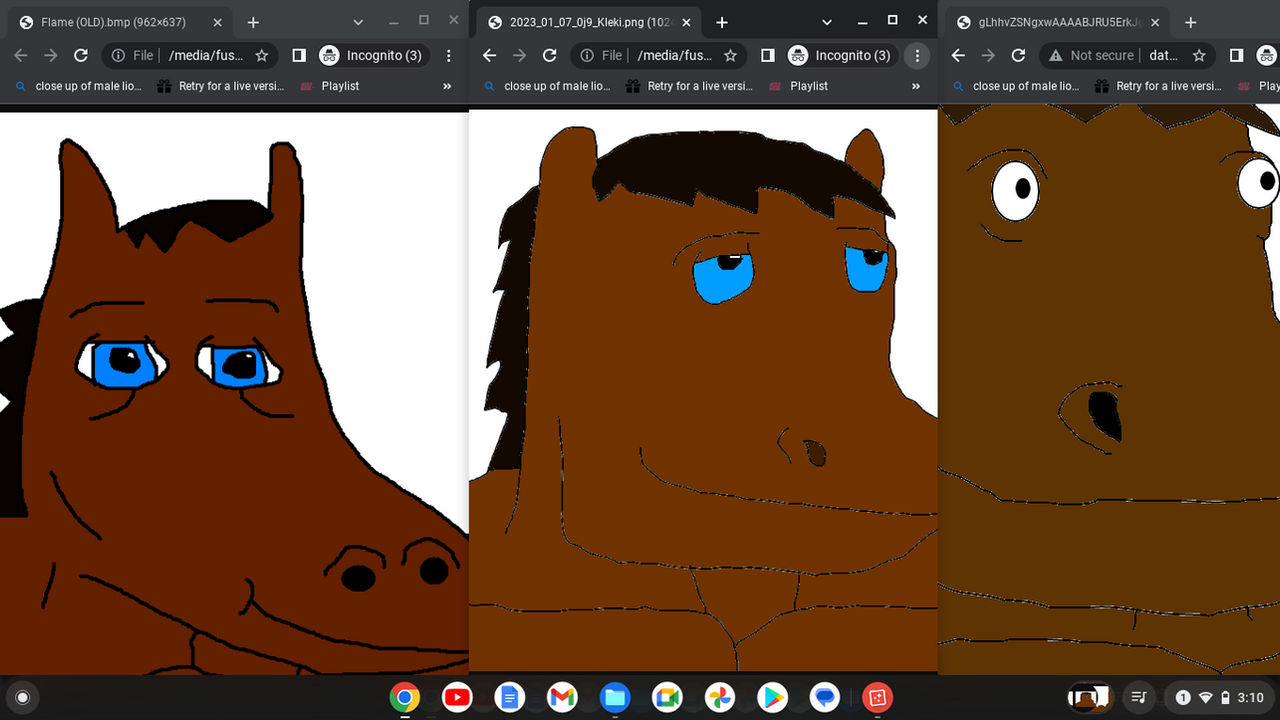Screen dimensions: 1280x720
Task: Click the left window address bar /media/fus... text
Action: [x=206, y=56]
